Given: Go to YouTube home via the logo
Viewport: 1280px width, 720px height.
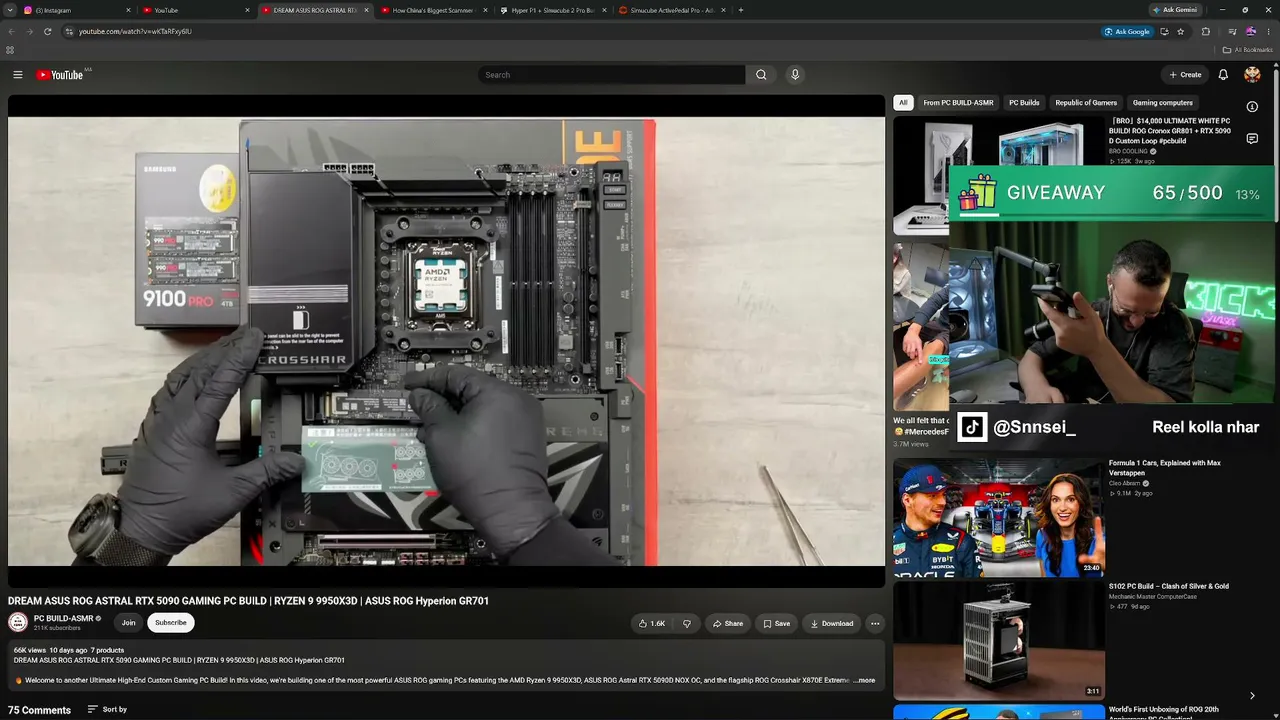Looking at the screenshot, I should click(60, 75).
